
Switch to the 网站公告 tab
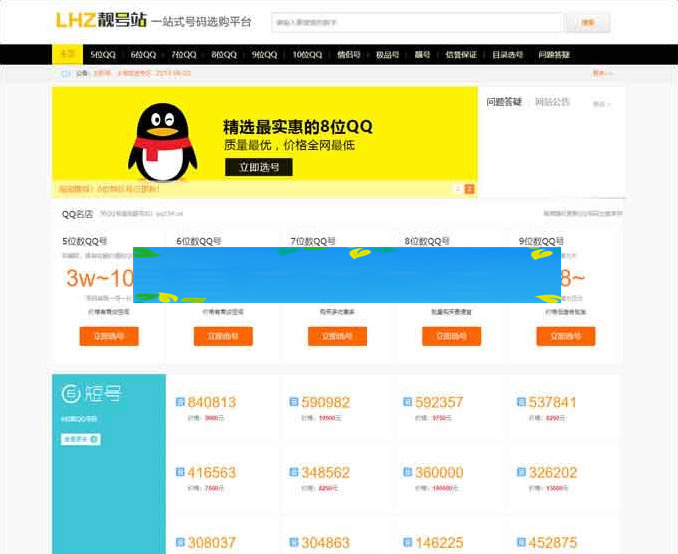[552, 102]
